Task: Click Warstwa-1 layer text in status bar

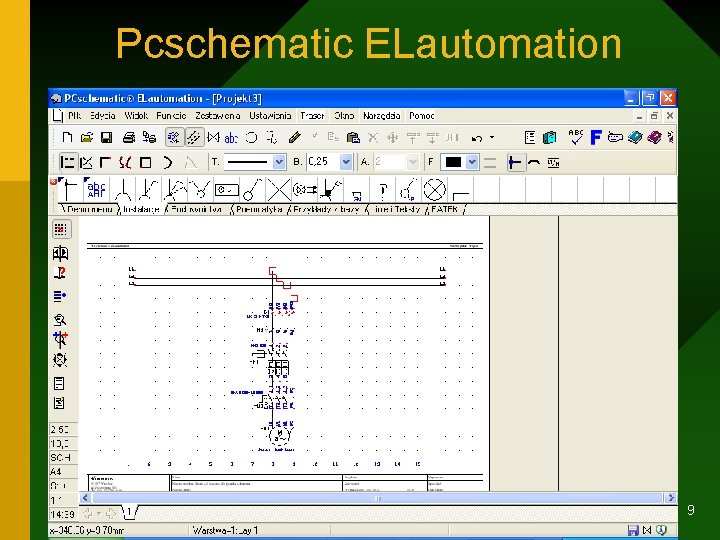Action: tap(225, 530)
